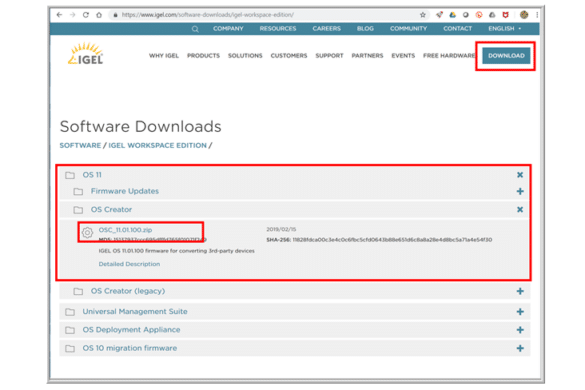Expand Universal Management Suite with plus

point(520,312)
